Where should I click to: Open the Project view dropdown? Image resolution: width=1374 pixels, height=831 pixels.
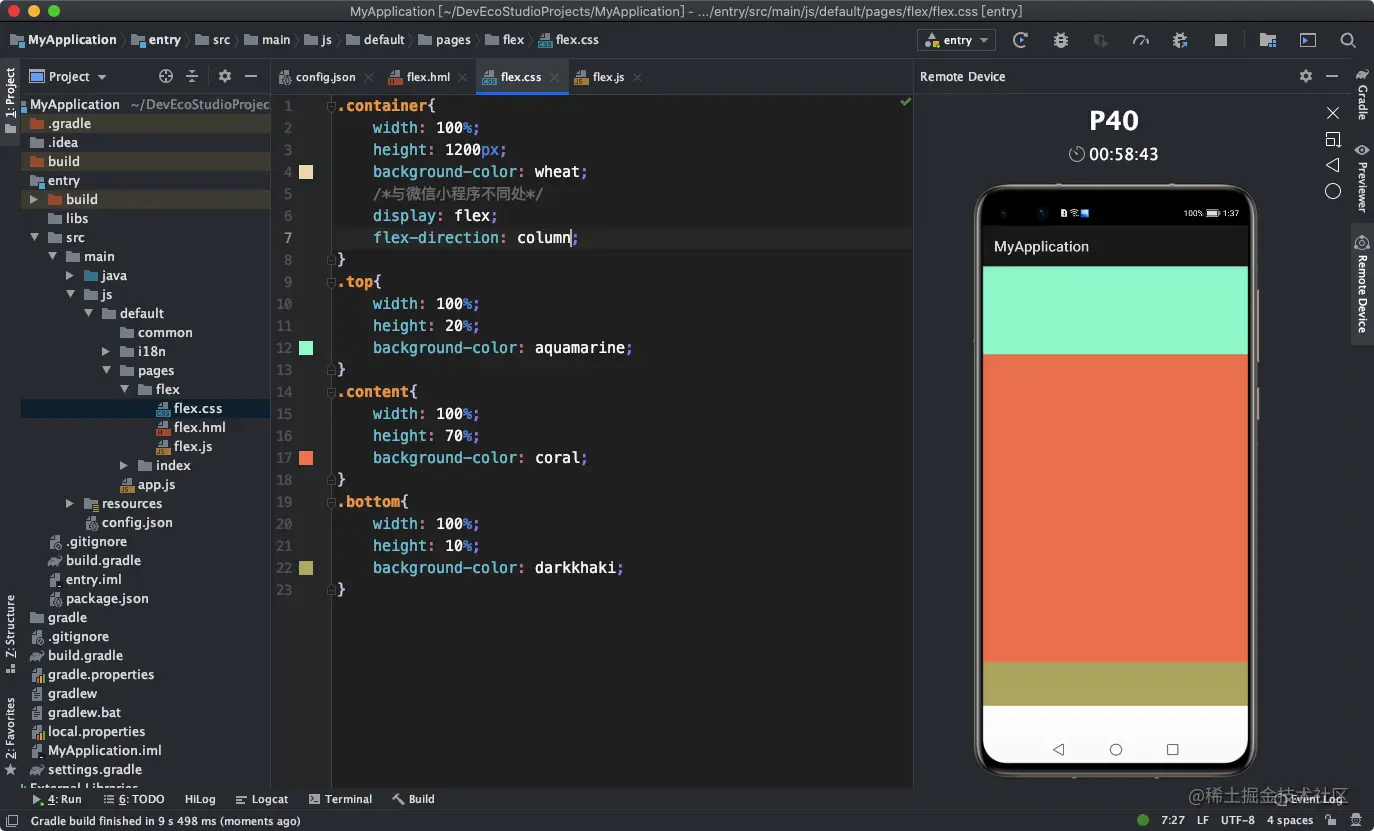[68, 76]
